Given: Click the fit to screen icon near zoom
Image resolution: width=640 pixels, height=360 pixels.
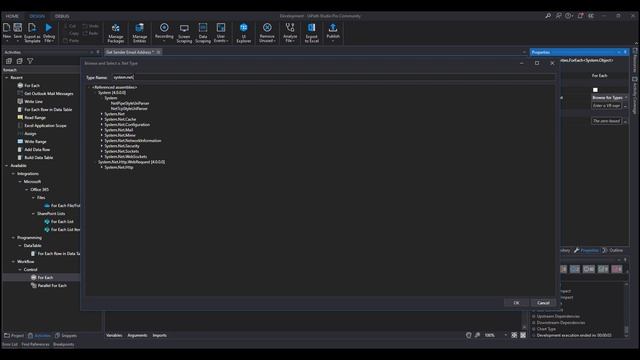Looking at the screenshot, I should click(x=514, y=335).
